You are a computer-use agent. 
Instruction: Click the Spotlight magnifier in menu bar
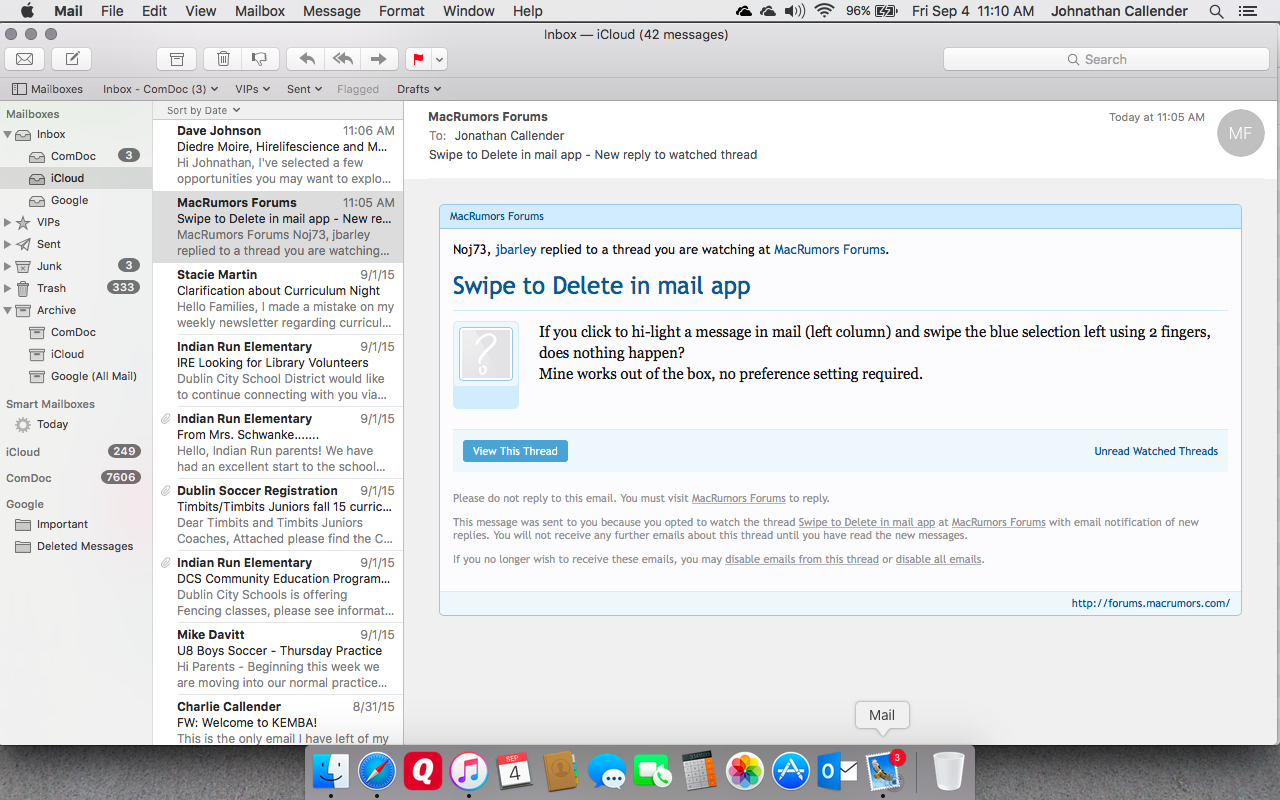(x=1216, y=11)
